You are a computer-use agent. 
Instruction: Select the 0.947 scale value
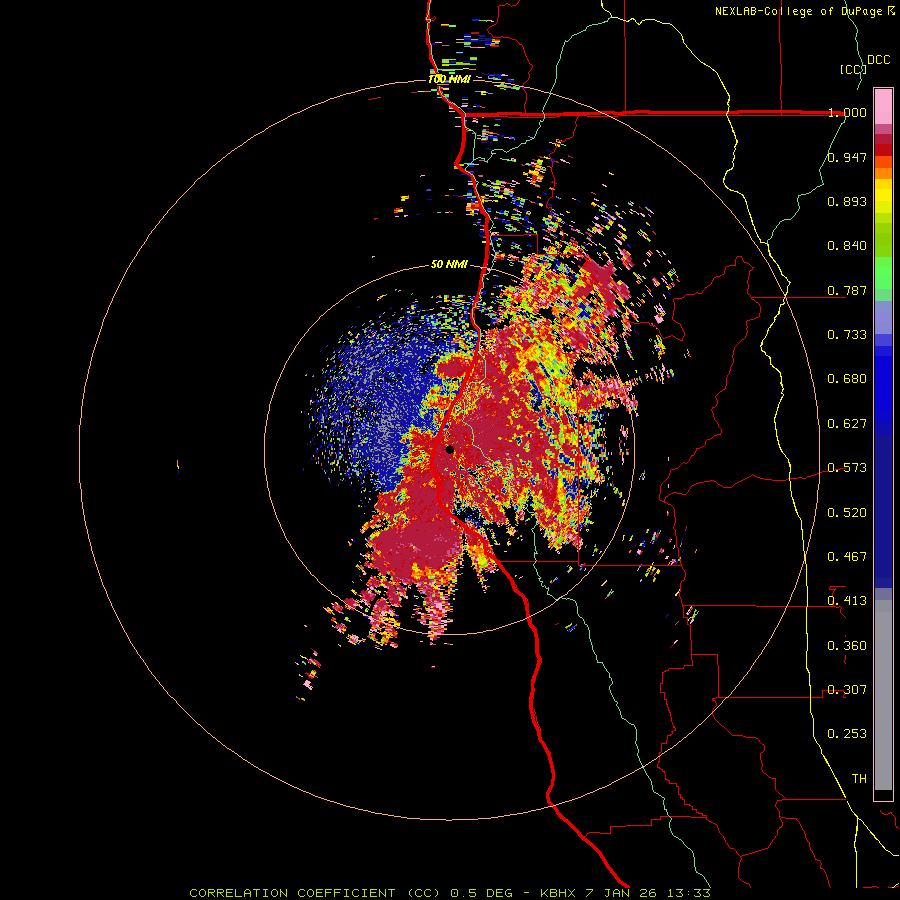pos(847,157)
